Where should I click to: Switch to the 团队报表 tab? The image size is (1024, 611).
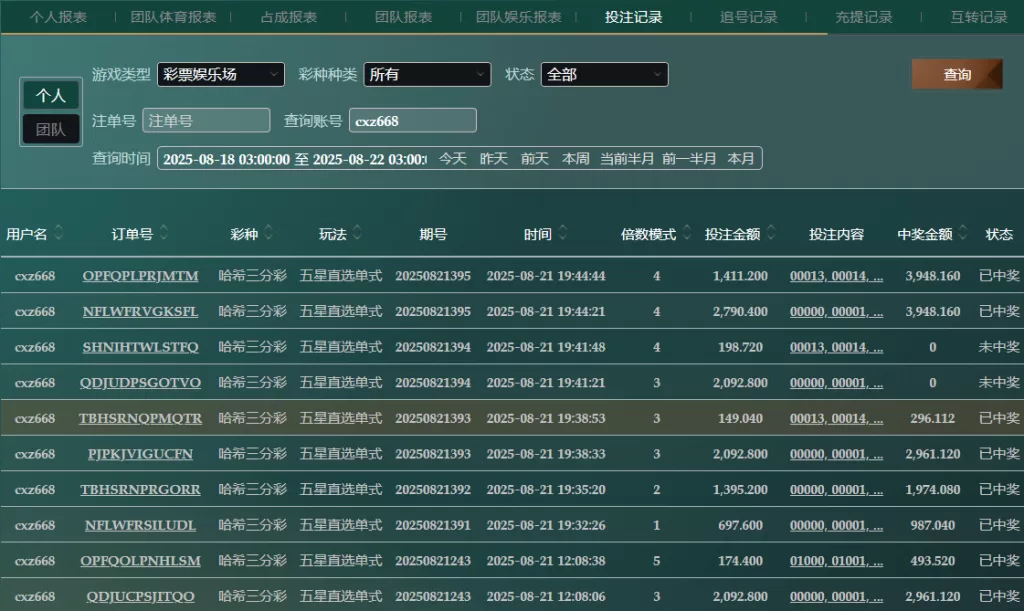tap(404, 17)
